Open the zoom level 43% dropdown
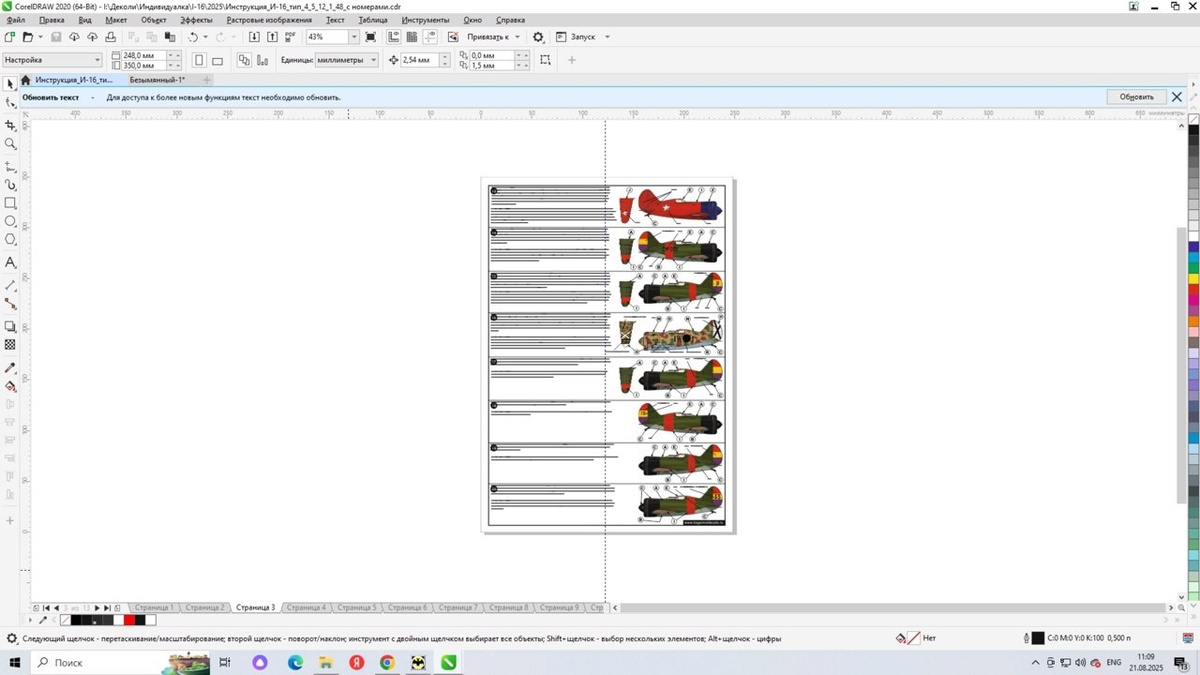The width and height of the screenshot is (1200, 675). [354, 37]
